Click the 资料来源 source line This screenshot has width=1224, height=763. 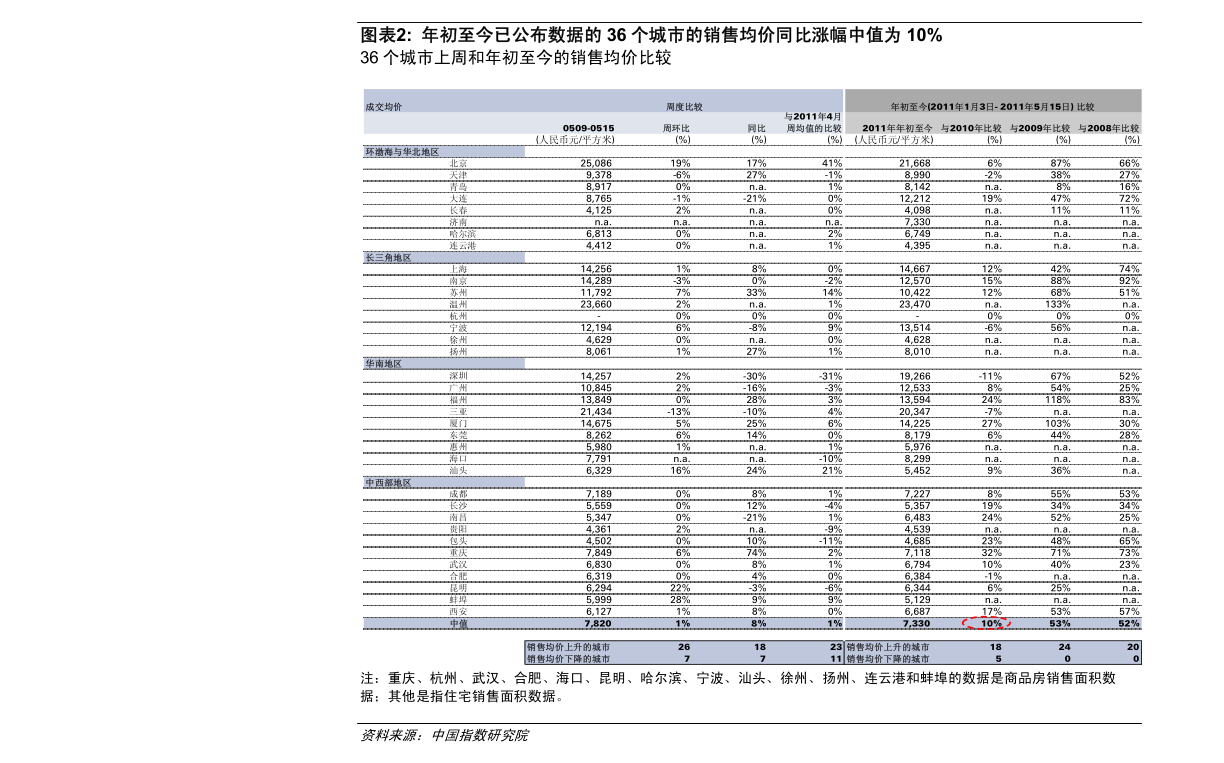(x=444, y=736)
